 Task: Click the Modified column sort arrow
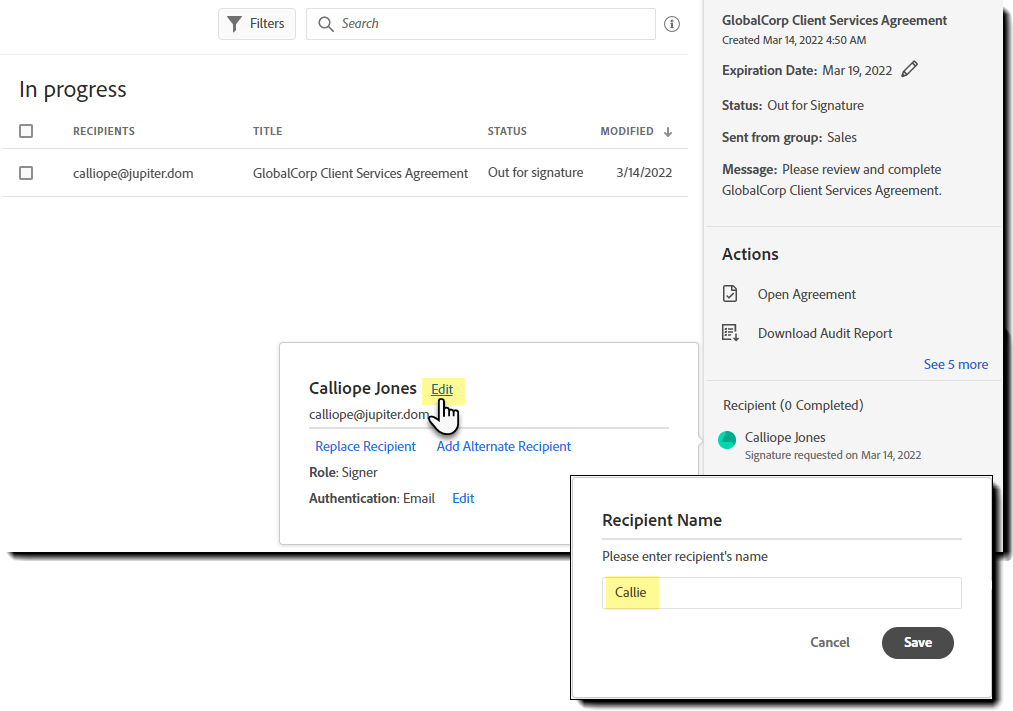[x=667, y=131]
